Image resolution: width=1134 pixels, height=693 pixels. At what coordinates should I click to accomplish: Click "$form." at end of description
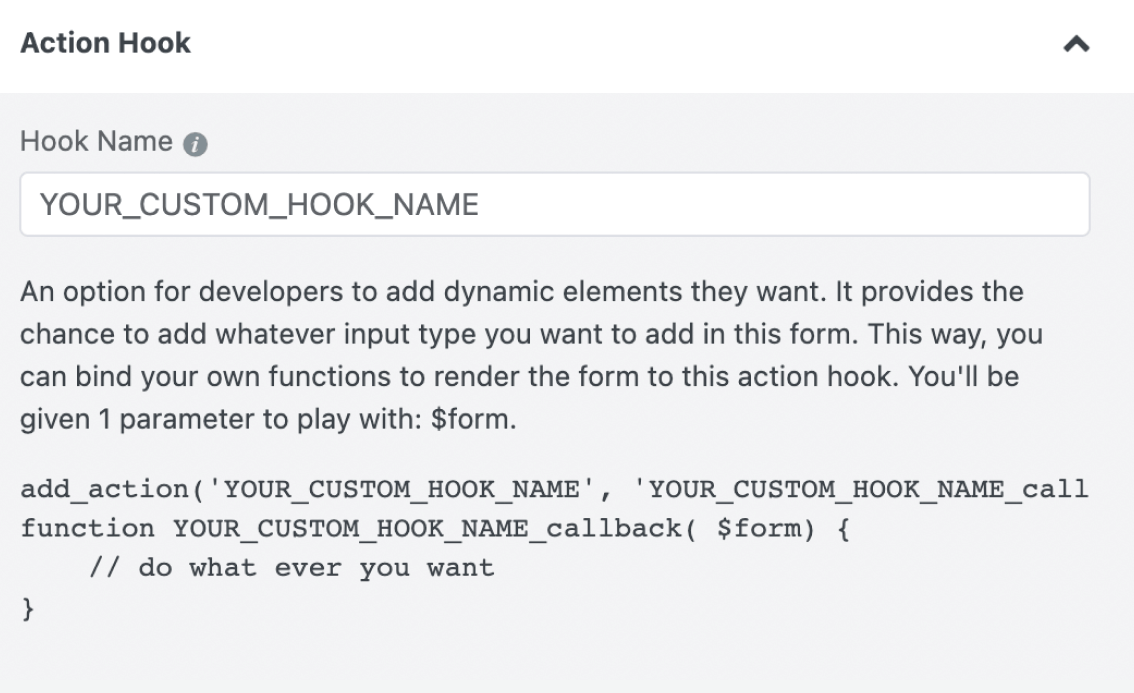pyautogui.click(x=473, y=419)
